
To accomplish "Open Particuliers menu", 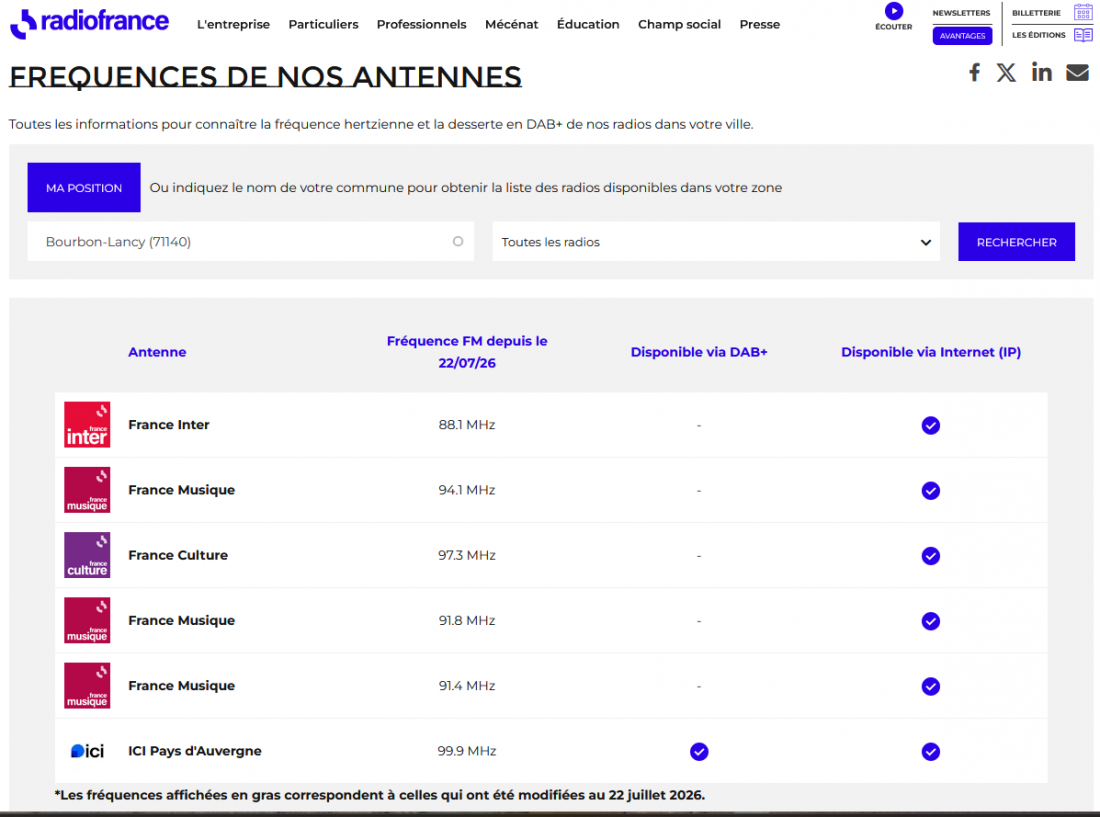I will tap(323, 25).
